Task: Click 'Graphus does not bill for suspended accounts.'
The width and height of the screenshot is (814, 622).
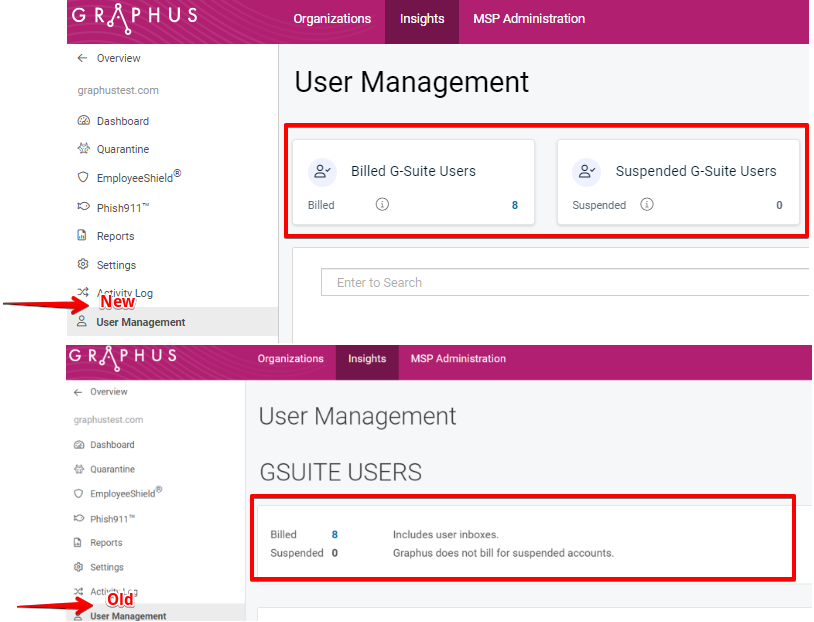Action: pos(503,553)
